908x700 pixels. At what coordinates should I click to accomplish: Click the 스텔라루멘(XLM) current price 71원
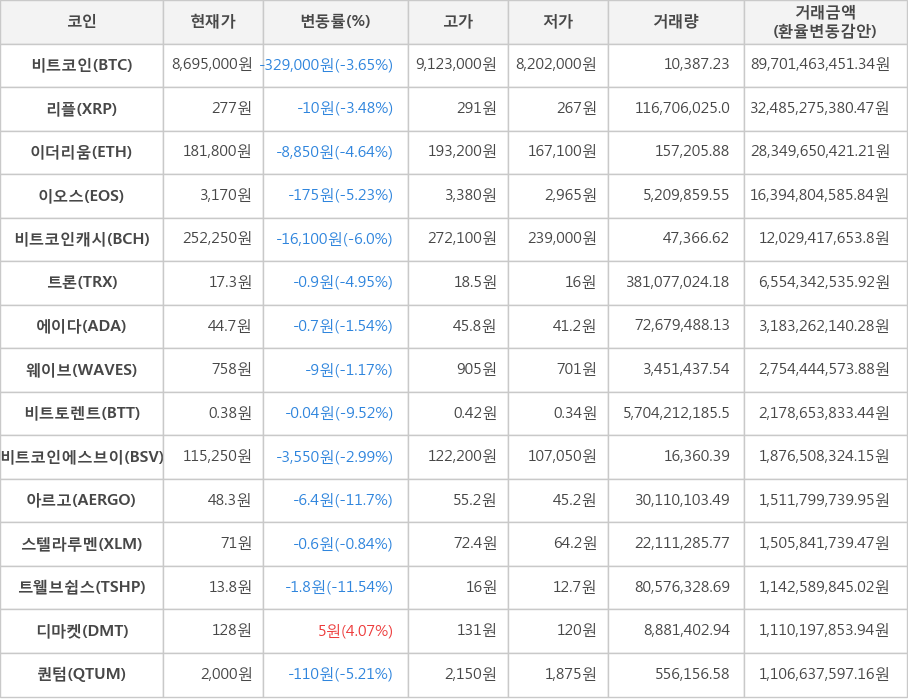236,544
